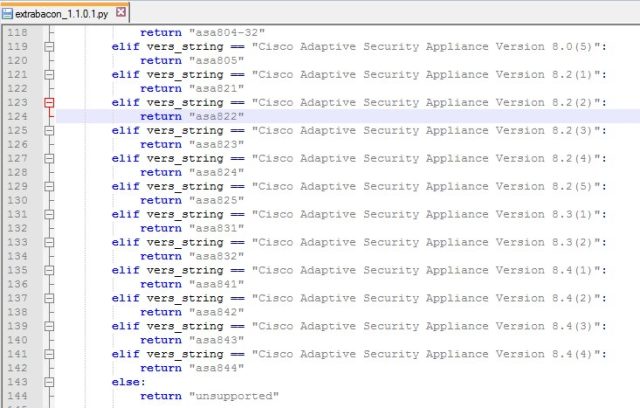Collapse fold marker at line 131

49,214
